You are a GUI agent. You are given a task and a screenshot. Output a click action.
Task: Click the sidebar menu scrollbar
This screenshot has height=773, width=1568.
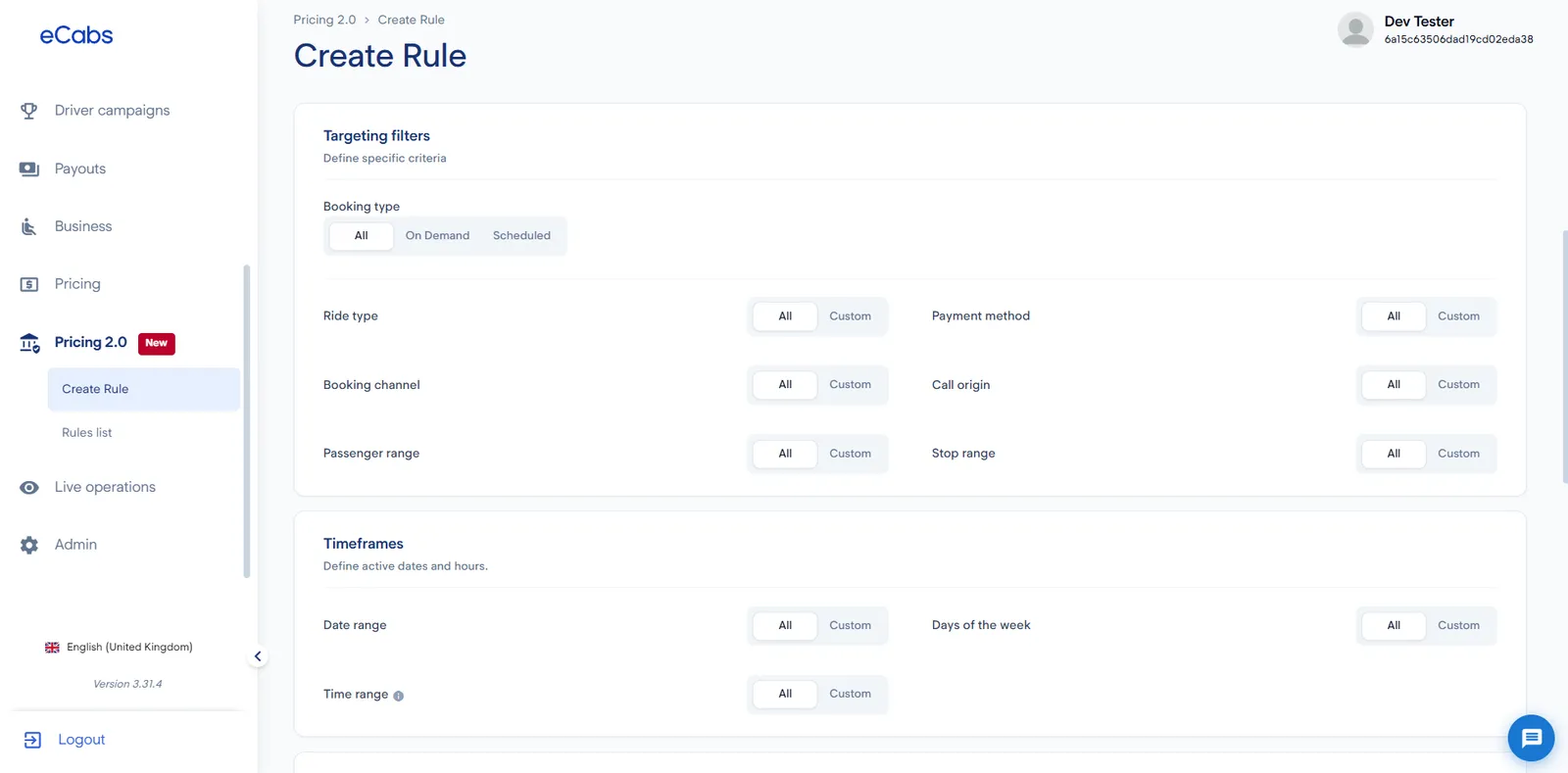247,421
